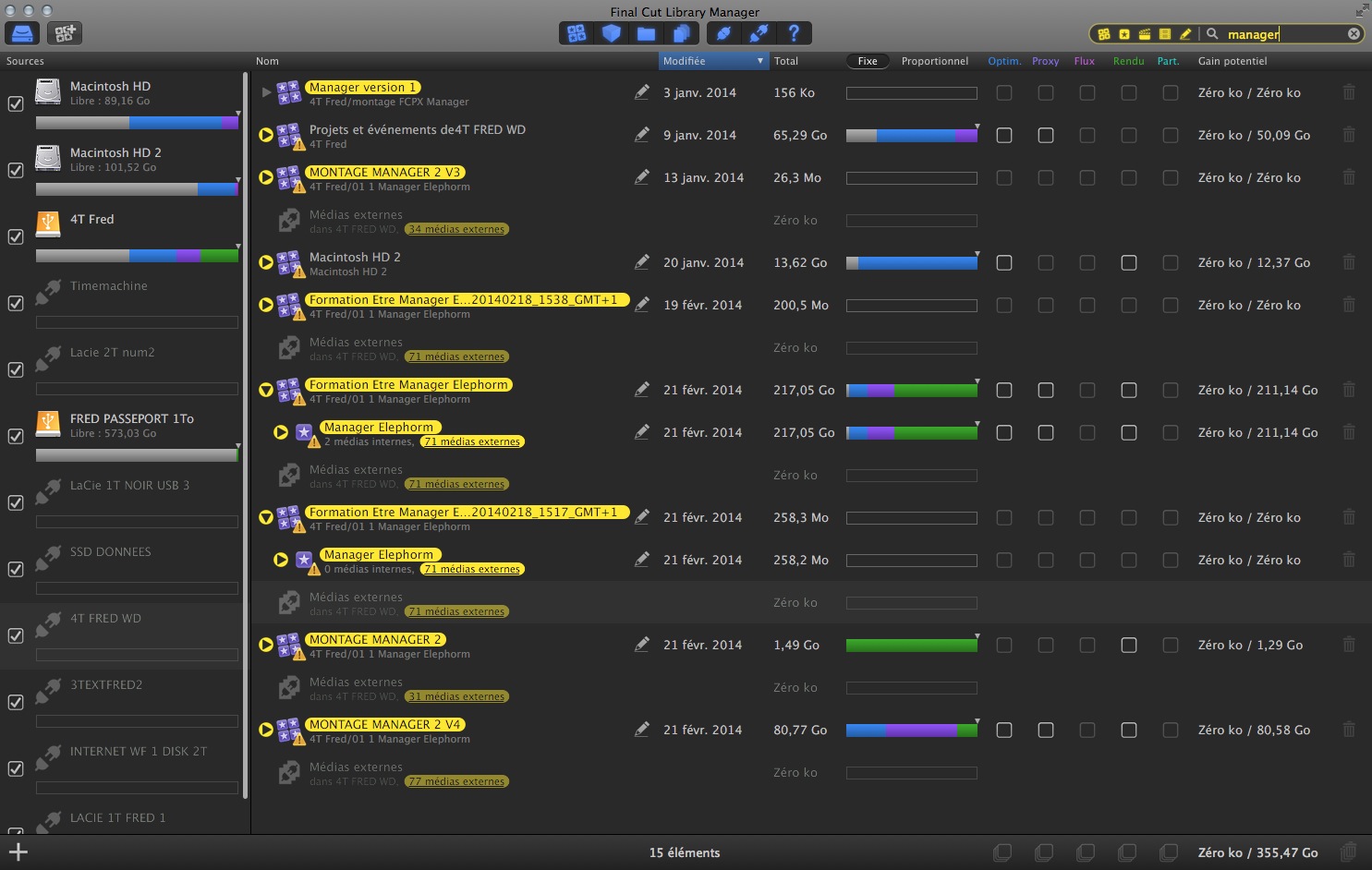Collapse Formation Etre Manager 20140218_1517 library
The height and width of the screenshot is (870, 1372).
click(x=266, y=517)
